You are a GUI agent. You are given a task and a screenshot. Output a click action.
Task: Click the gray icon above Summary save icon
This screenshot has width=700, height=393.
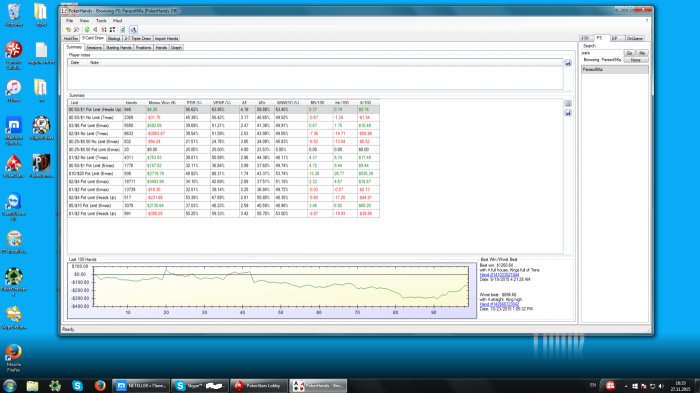coord(568,104)
